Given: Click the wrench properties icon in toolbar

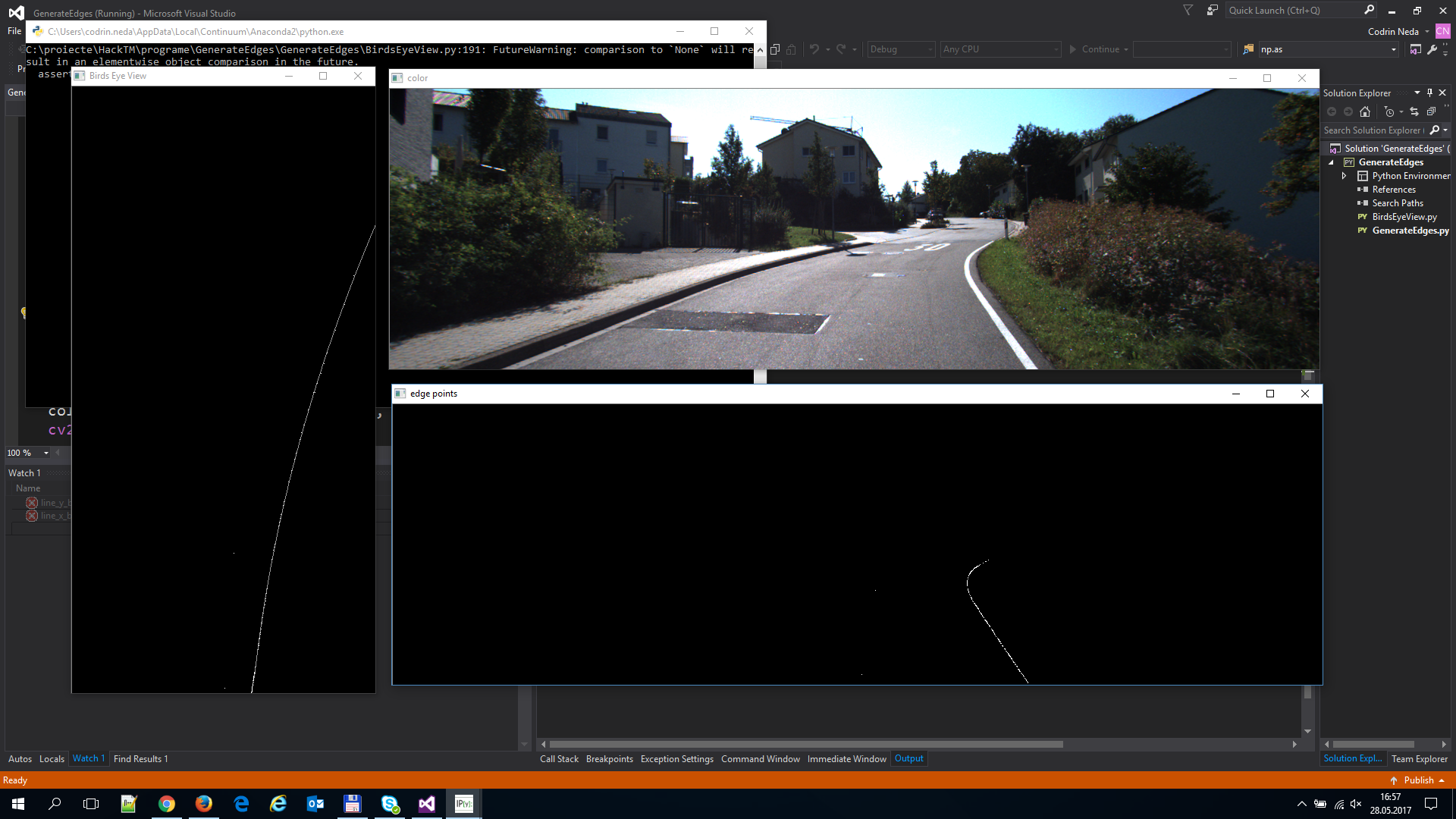Looking at the screenshot, I should click(1432, 49).
